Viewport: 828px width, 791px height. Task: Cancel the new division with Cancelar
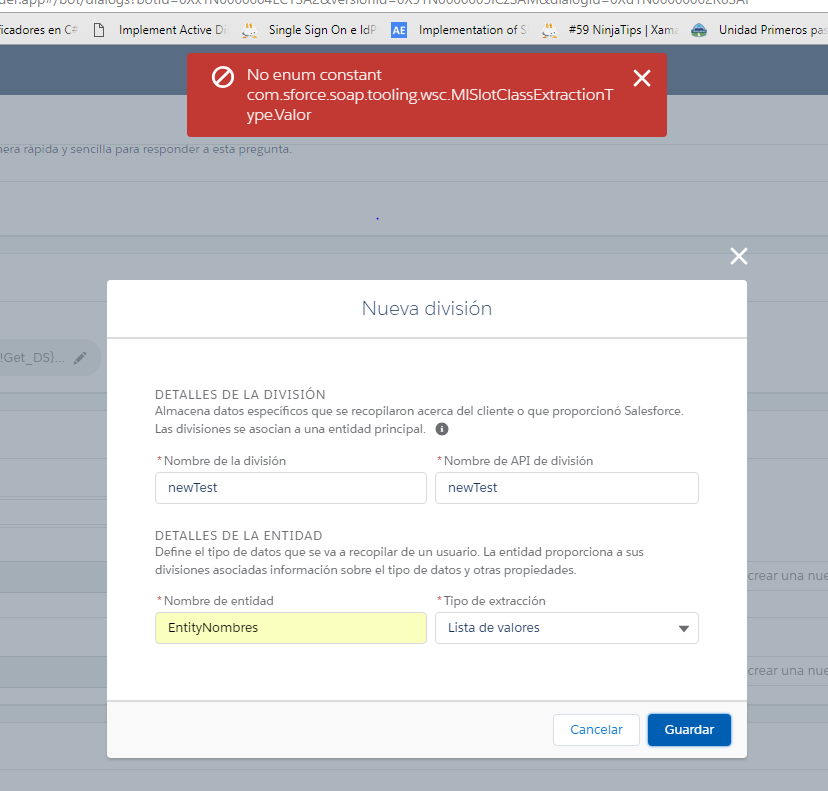coord(596,730)
